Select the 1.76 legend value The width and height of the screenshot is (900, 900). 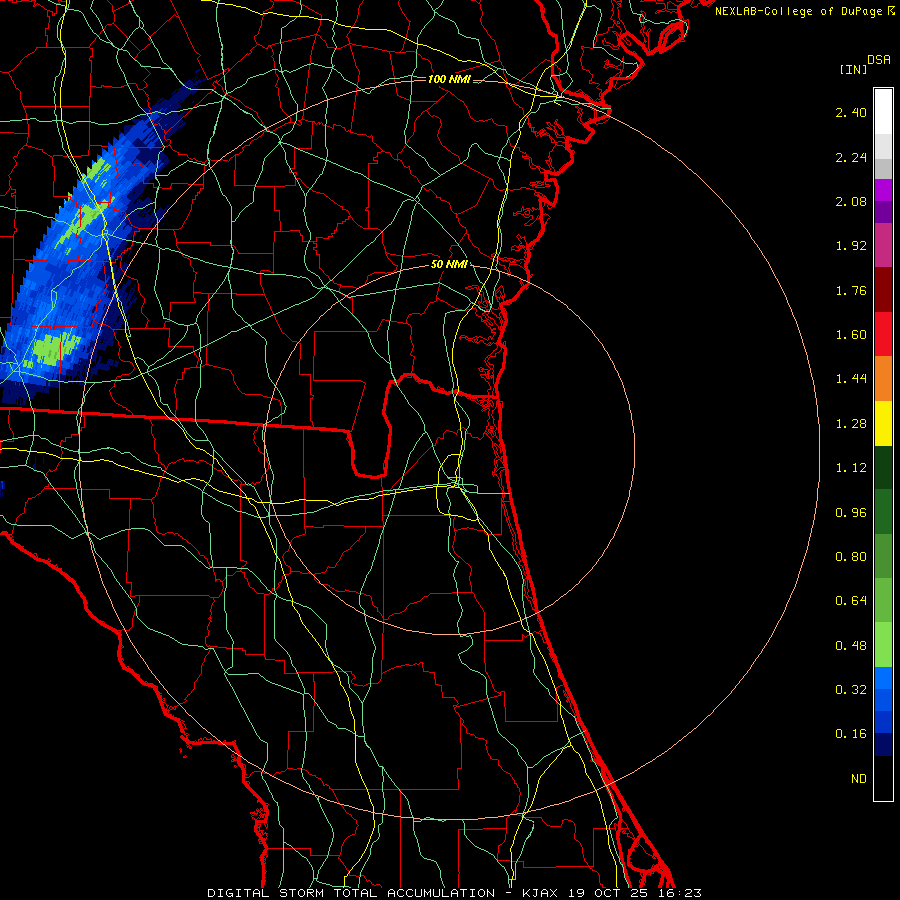click(851, 290)
